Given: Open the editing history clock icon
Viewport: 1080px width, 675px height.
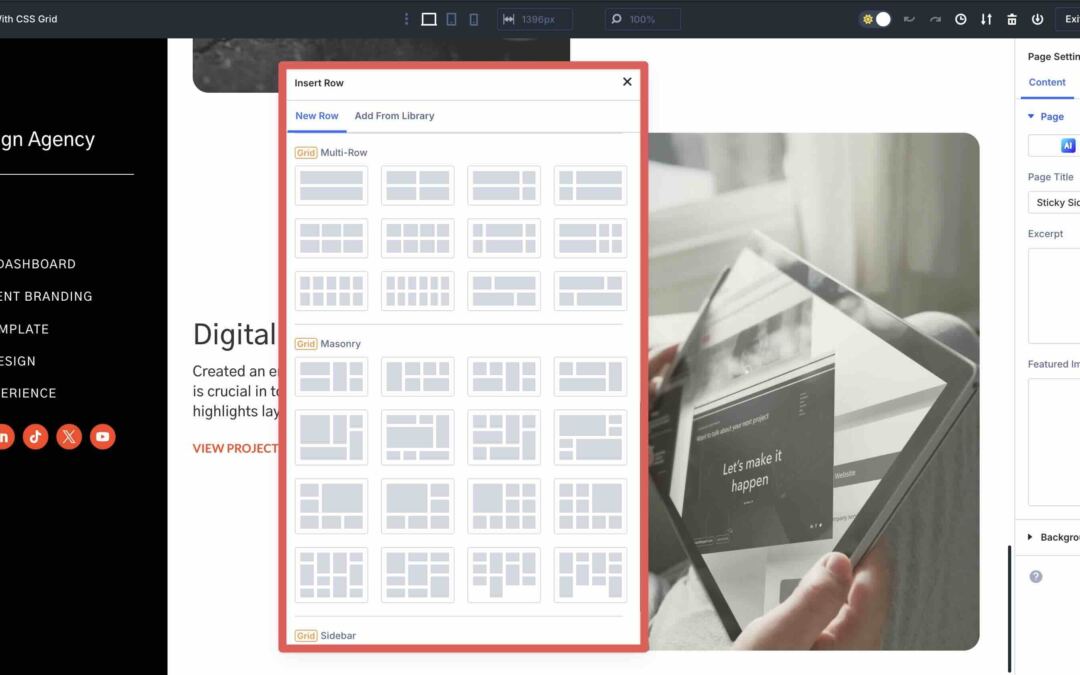Looking at the screenshot, I should click(960, 19).
